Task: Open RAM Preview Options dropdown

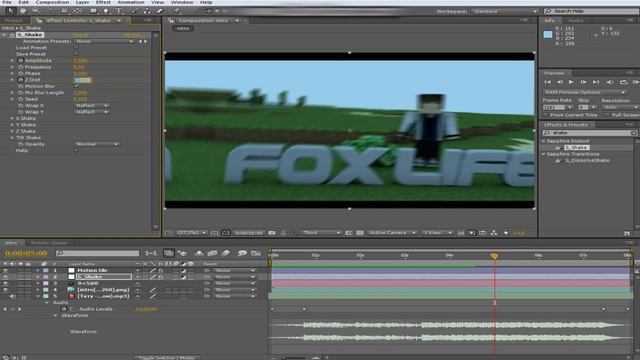Action: click(584, 92)
